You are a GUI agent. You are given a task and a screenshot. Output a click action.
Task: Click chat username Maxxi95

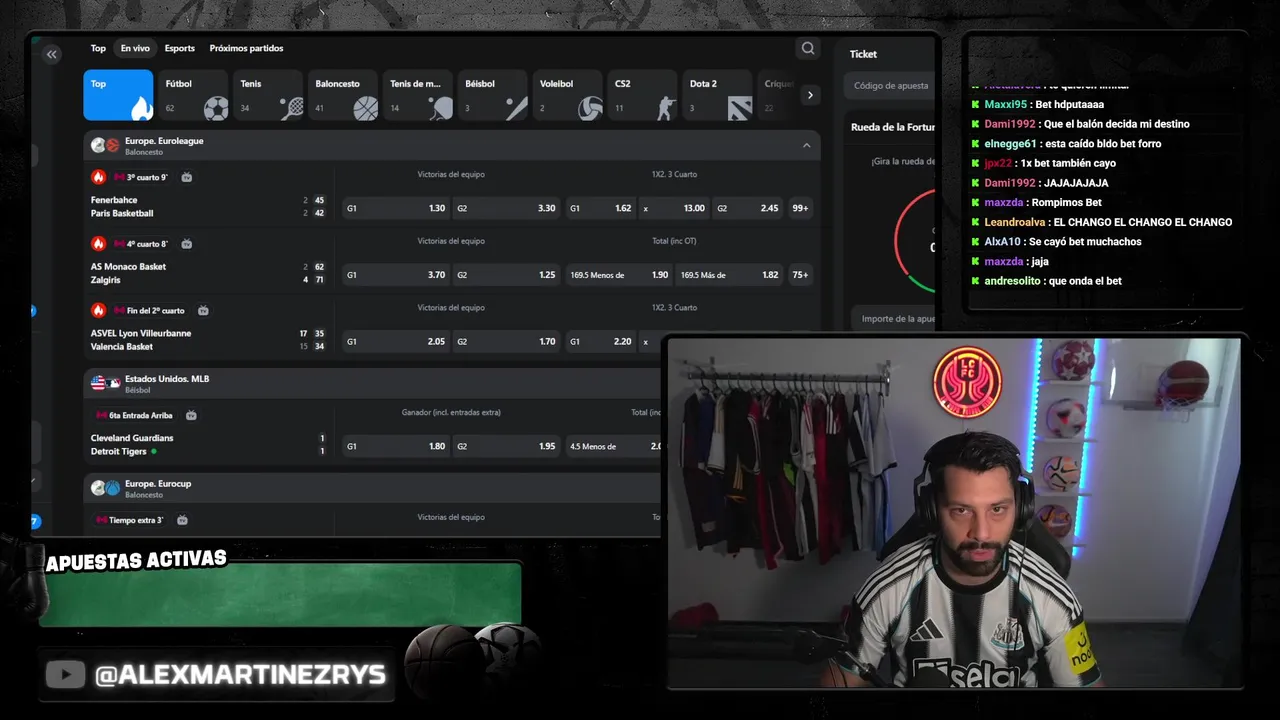tap(1006, 104)
